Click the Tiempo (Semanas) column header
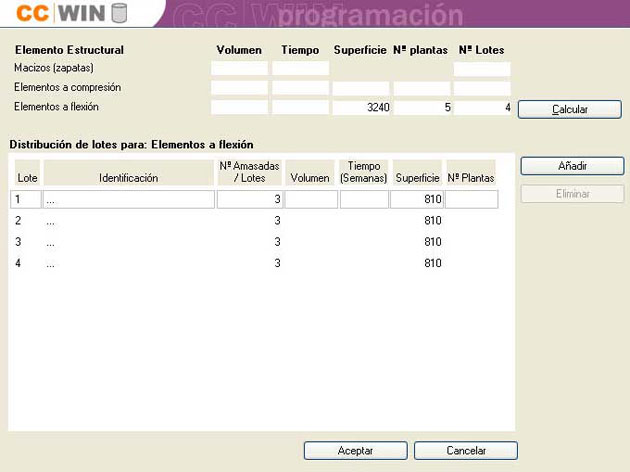630x472 pixels. 364,172
